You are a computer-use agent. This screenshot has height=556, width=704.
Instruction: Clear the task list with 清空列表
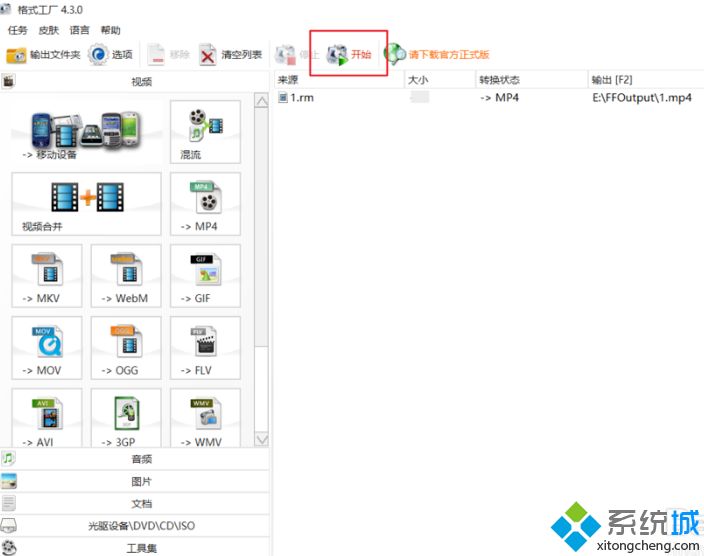click(x=230, y=55)
